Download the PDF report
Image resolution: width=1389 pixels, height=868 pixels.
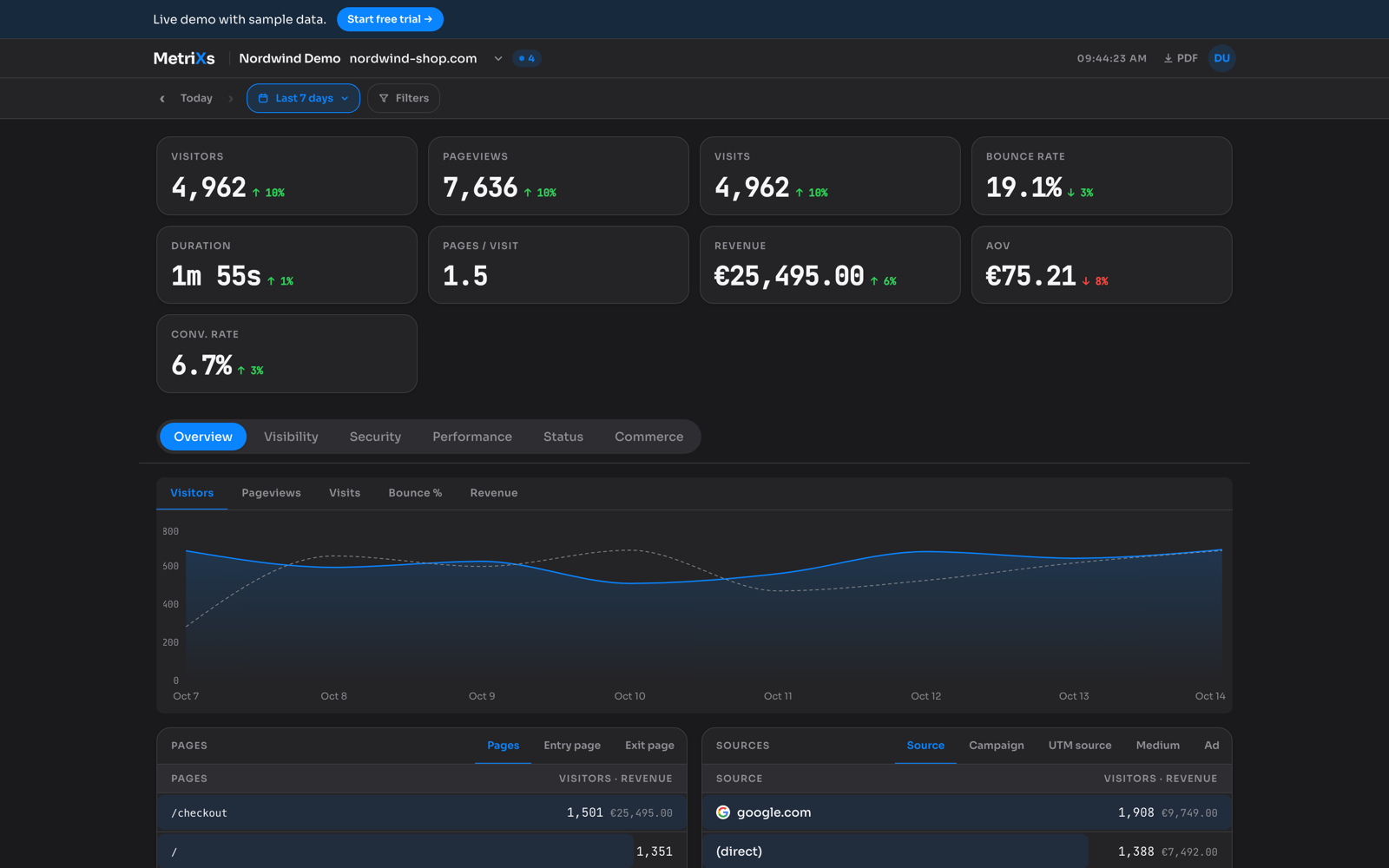[1181, 58]
